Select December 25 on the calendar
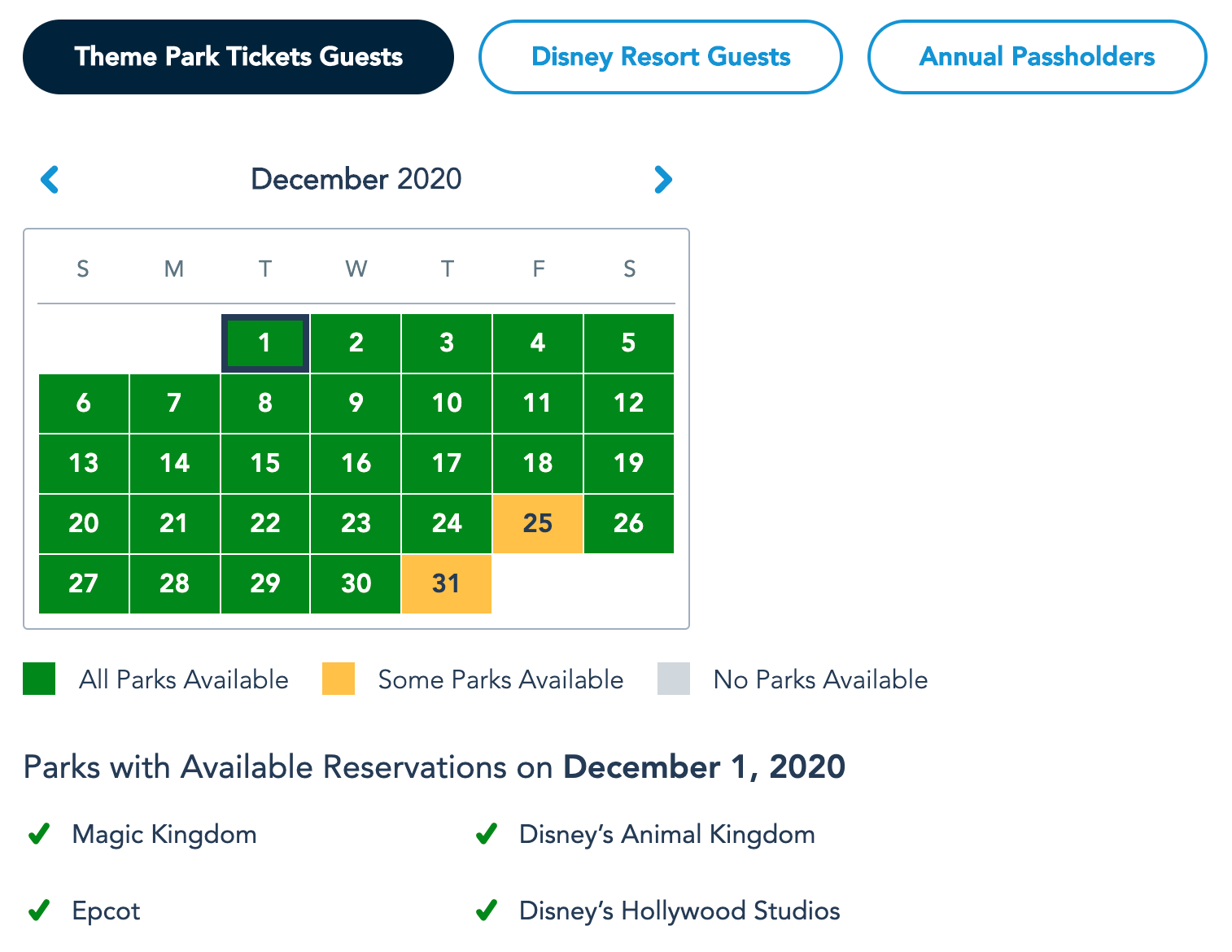 [538, 523]
